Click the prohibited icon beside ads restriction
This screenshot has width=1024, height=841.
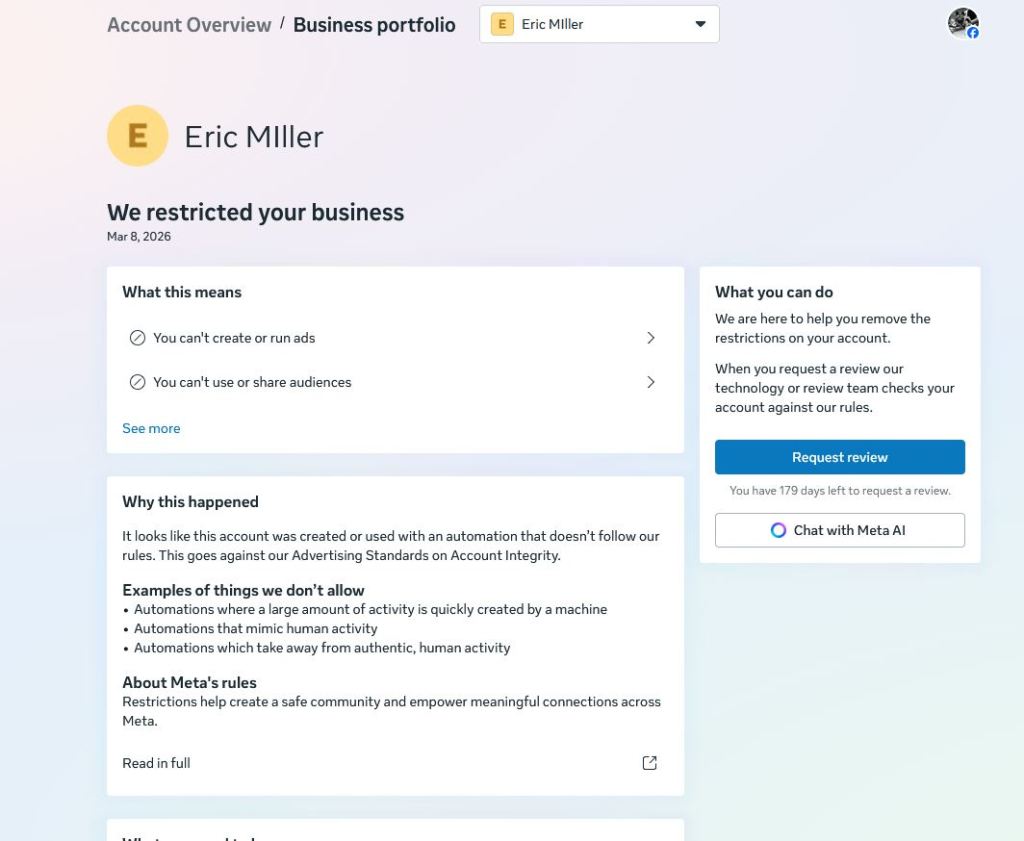point(137,338)
